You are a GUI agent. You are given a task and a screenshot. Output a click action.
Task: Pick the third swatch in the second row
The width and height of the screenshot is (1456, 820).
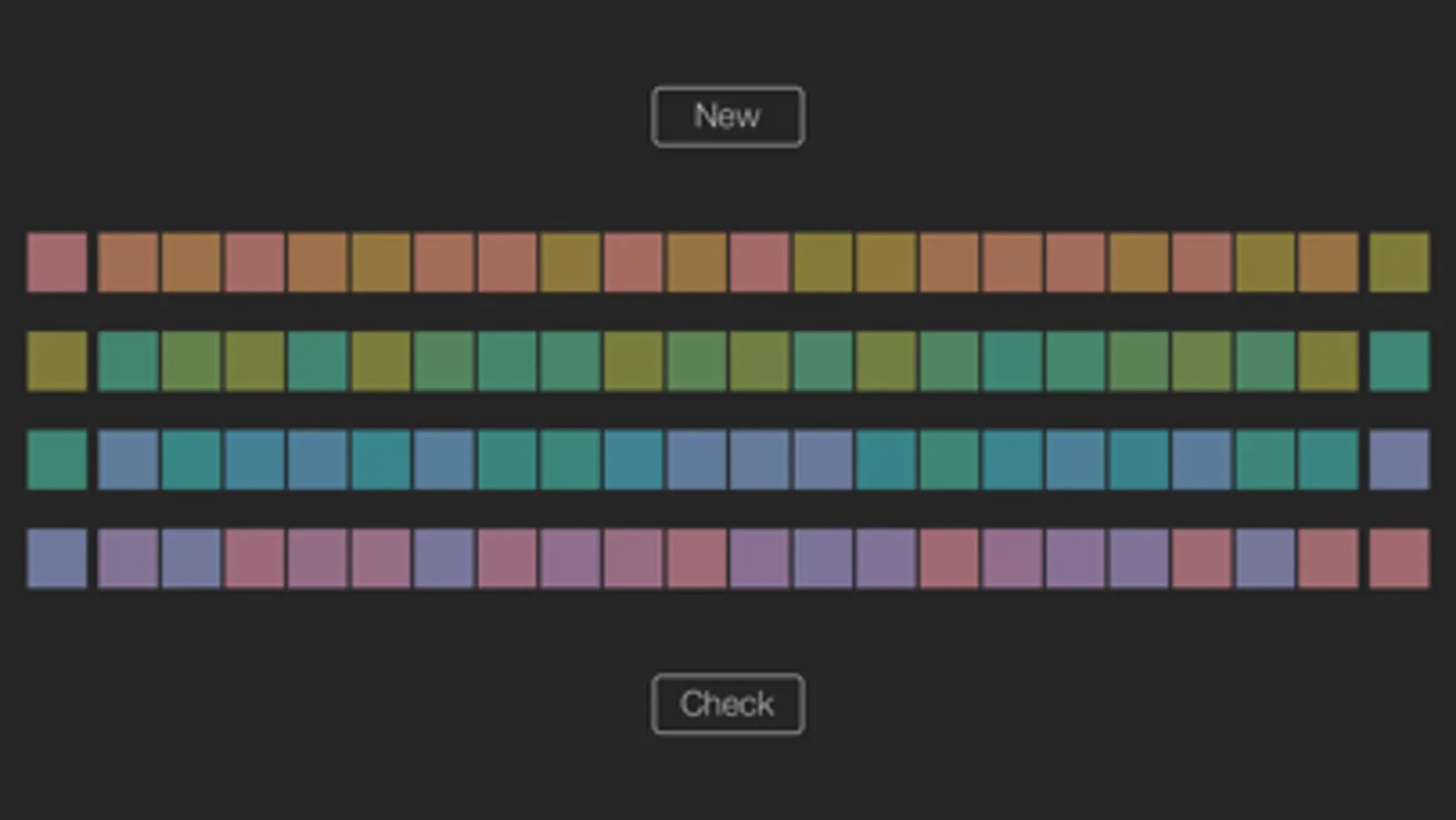pyautogui.click(x=191, y=361)
